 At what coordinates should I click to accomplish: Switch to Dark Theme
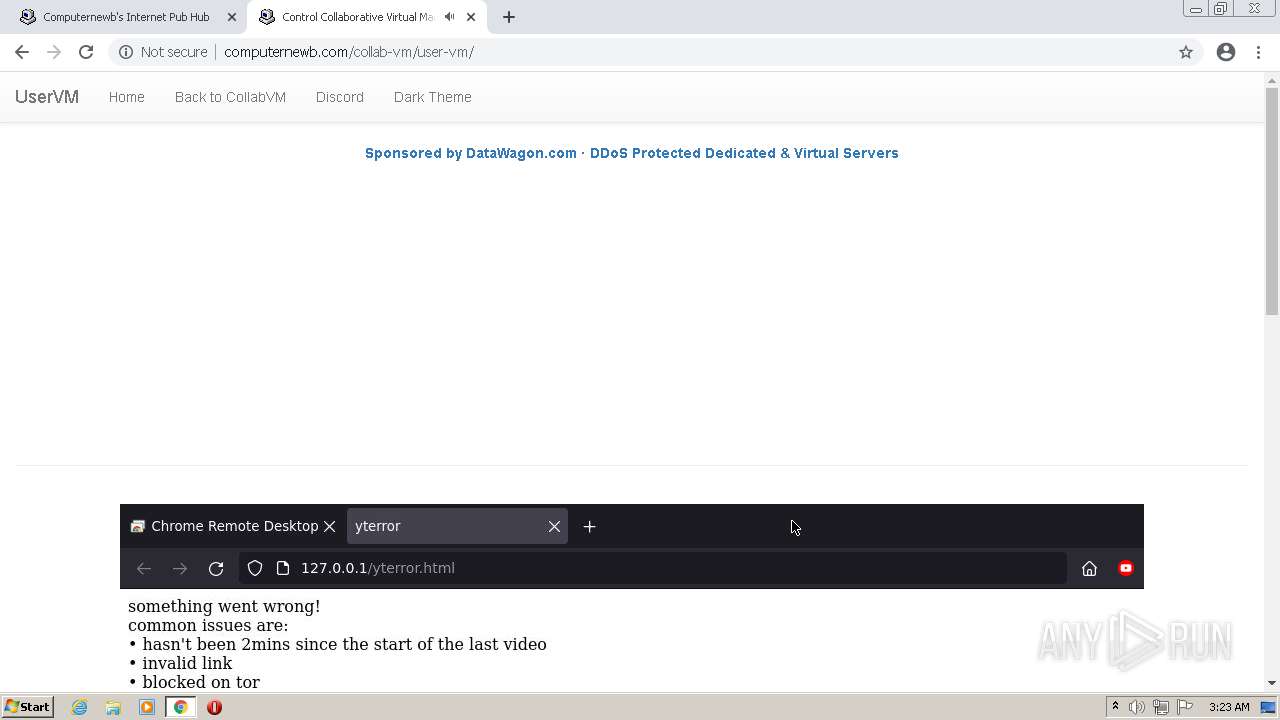tap(433, 97)
